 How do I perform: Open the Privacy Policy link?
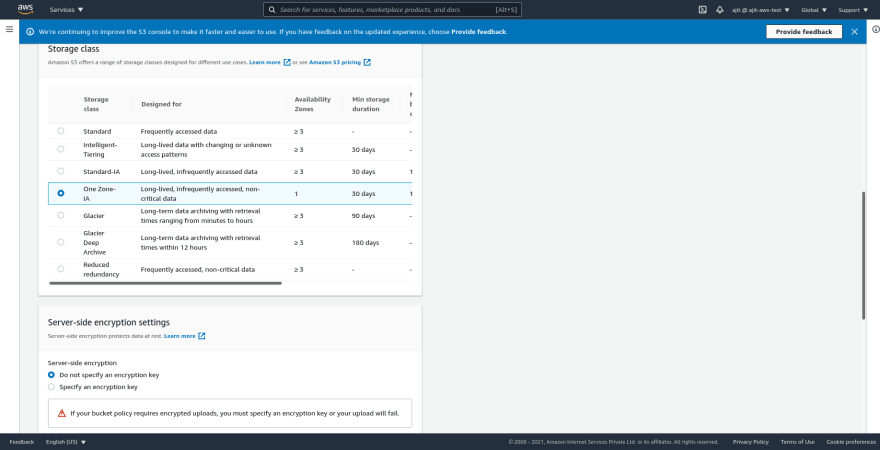coord(750,442)
